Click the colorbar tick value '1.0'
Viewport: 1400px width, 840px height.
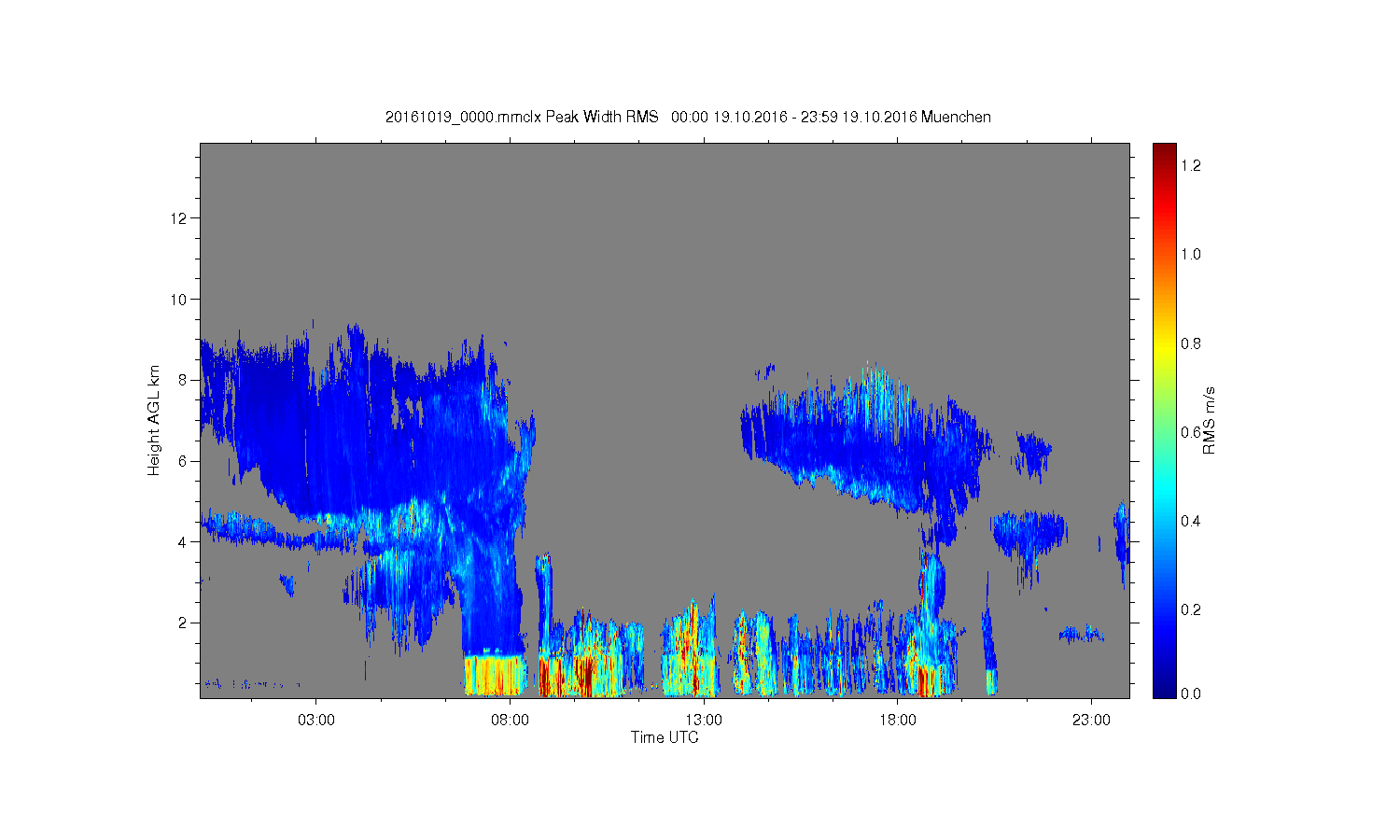coord(1191,254)
